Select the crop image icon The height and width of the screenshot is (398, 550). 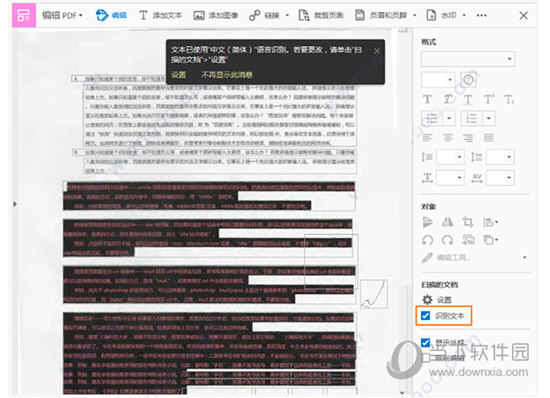point(468,222)
